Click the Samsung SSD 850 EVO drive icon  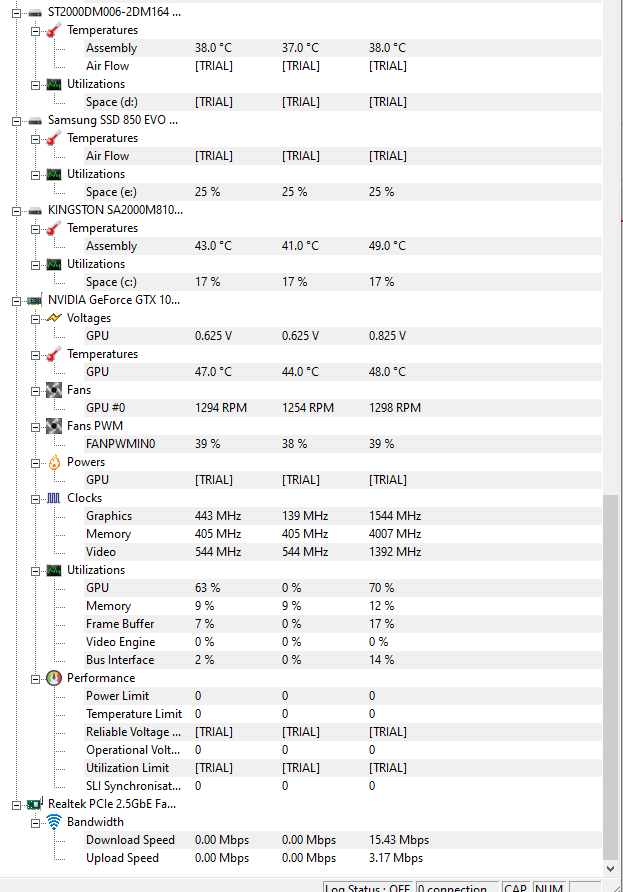point(34,120)
